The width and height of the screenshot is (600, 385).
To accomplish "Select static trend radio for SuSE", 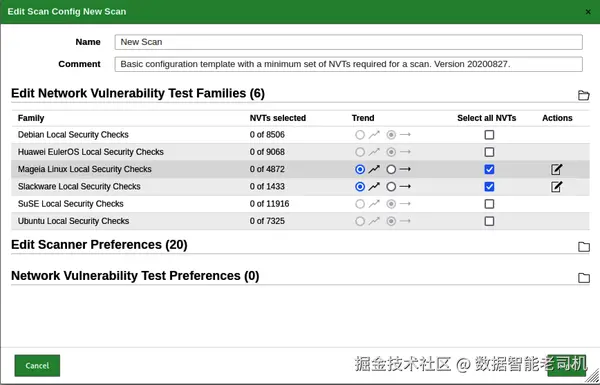I will point(391,204).
